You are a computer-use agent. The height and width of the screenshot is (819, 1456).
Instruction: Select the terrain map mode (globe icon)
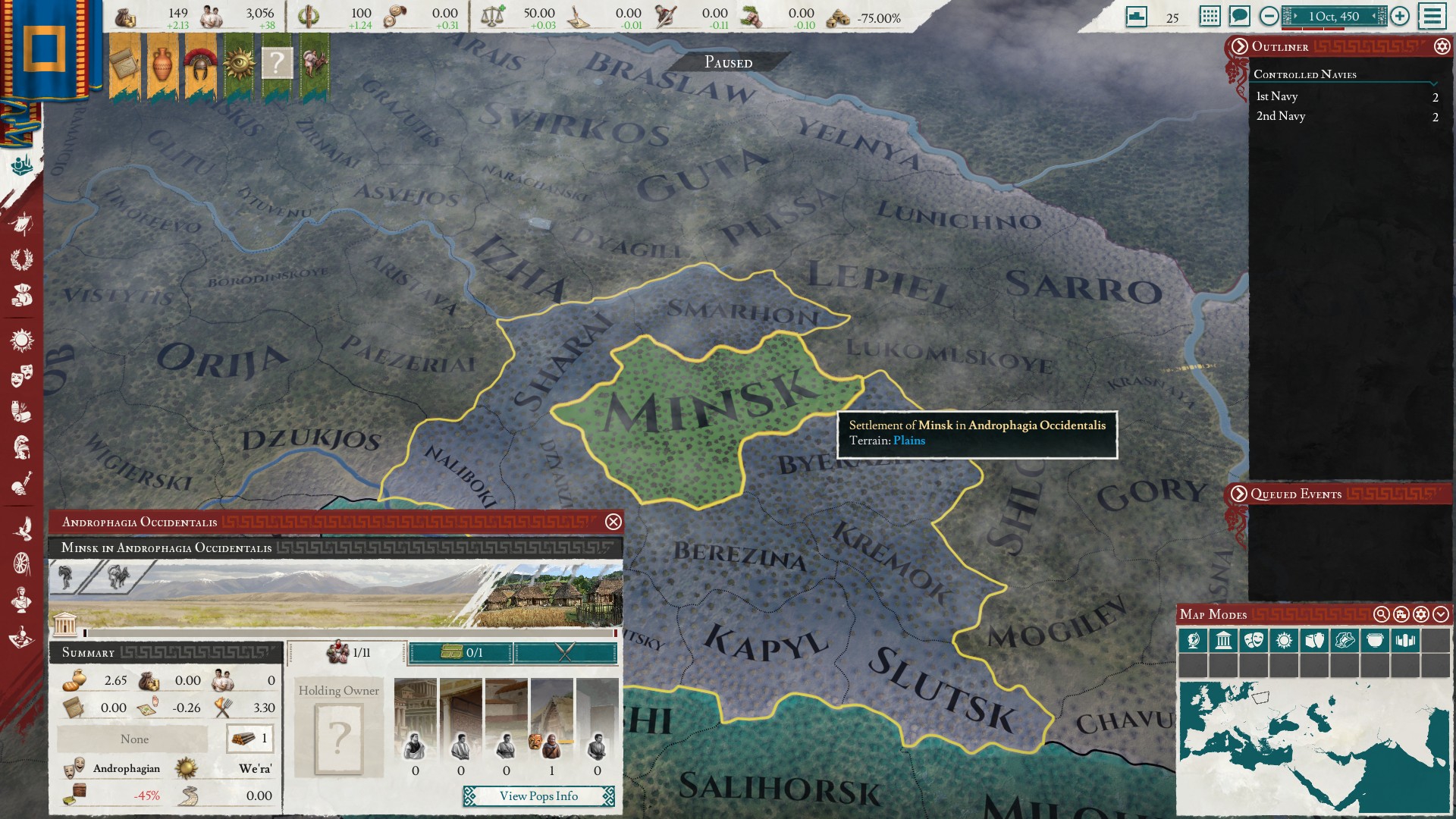click(1193, 641)
